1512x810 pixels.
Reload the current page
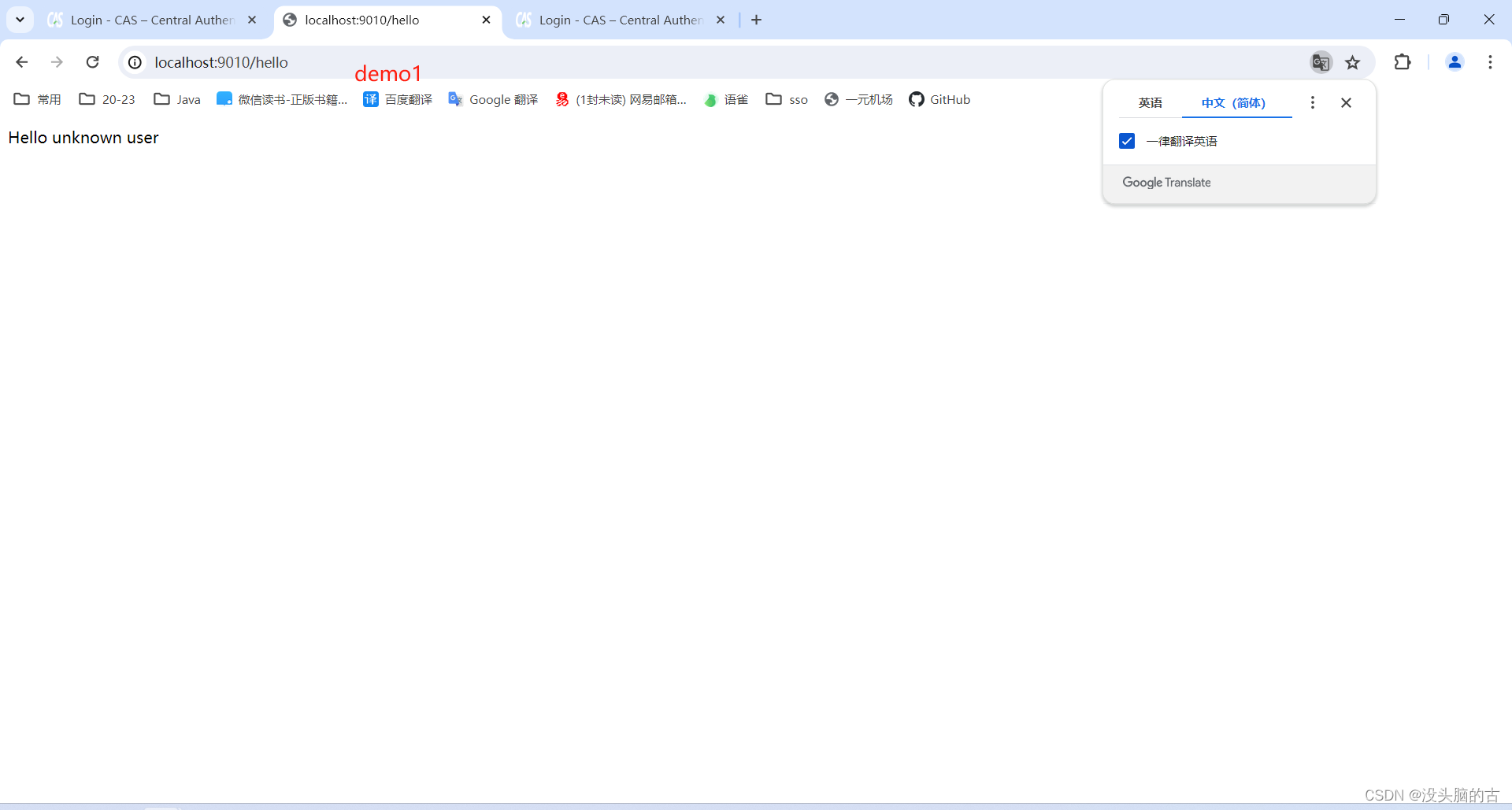(x=92, y=62)
